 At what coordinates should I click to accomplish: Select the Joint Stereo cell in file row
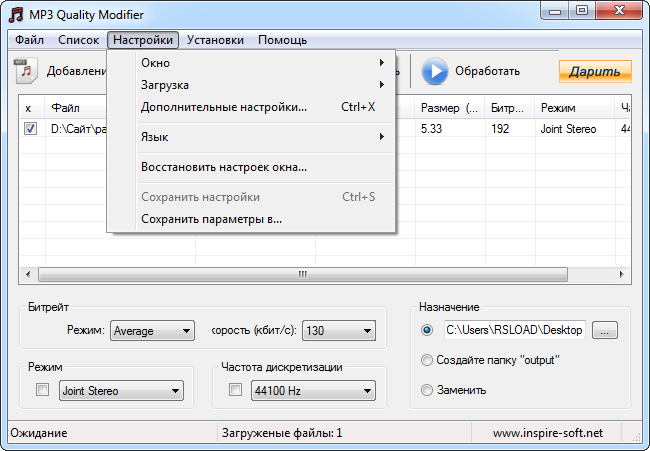(568, 129)
